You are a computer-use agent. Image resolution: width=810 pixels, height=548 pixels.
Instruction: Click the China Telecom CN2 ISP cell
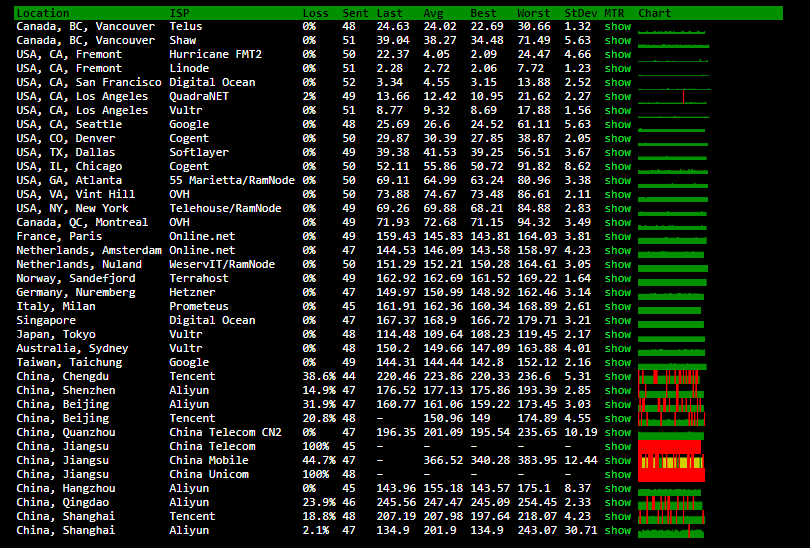pos(225,432)
